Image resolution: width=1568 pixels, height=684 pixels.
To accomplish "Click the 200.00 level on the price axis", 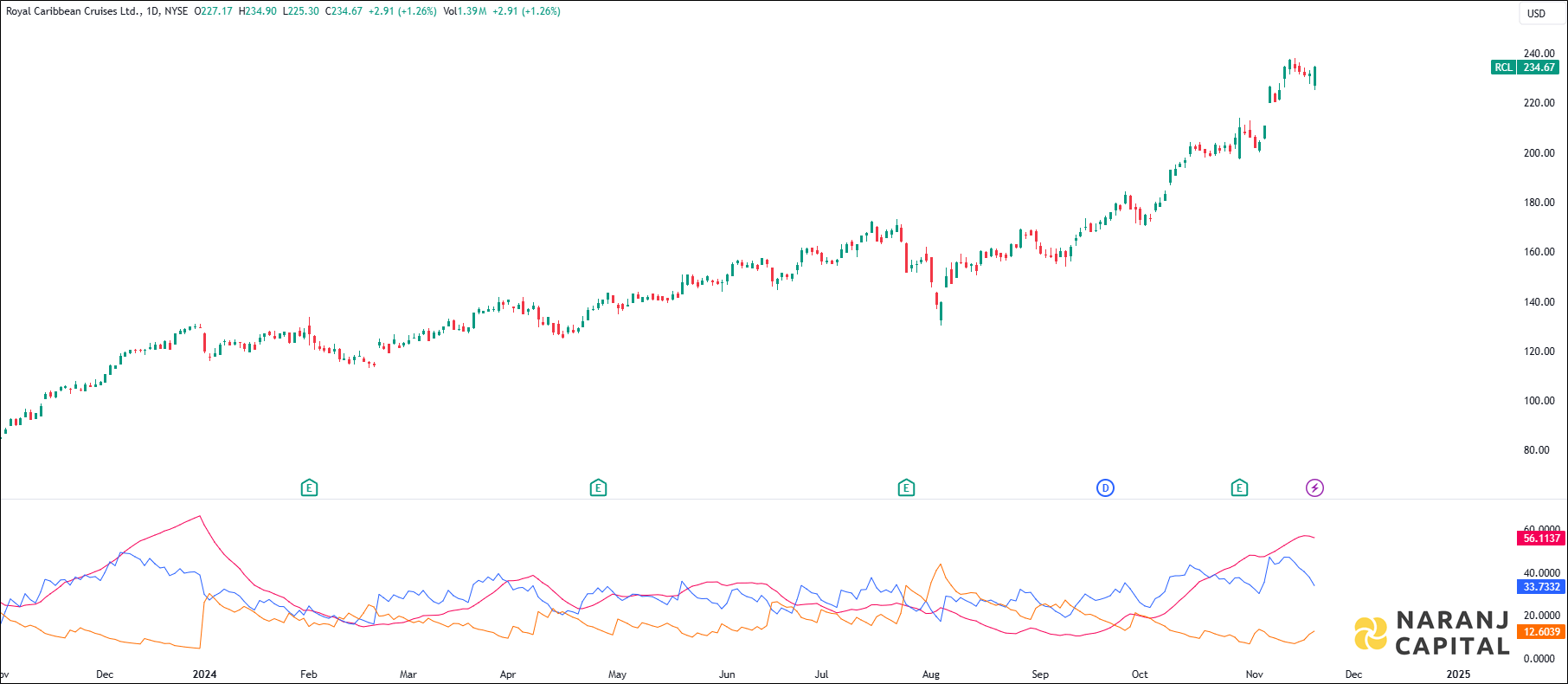I will click(x=1539, y=153).
